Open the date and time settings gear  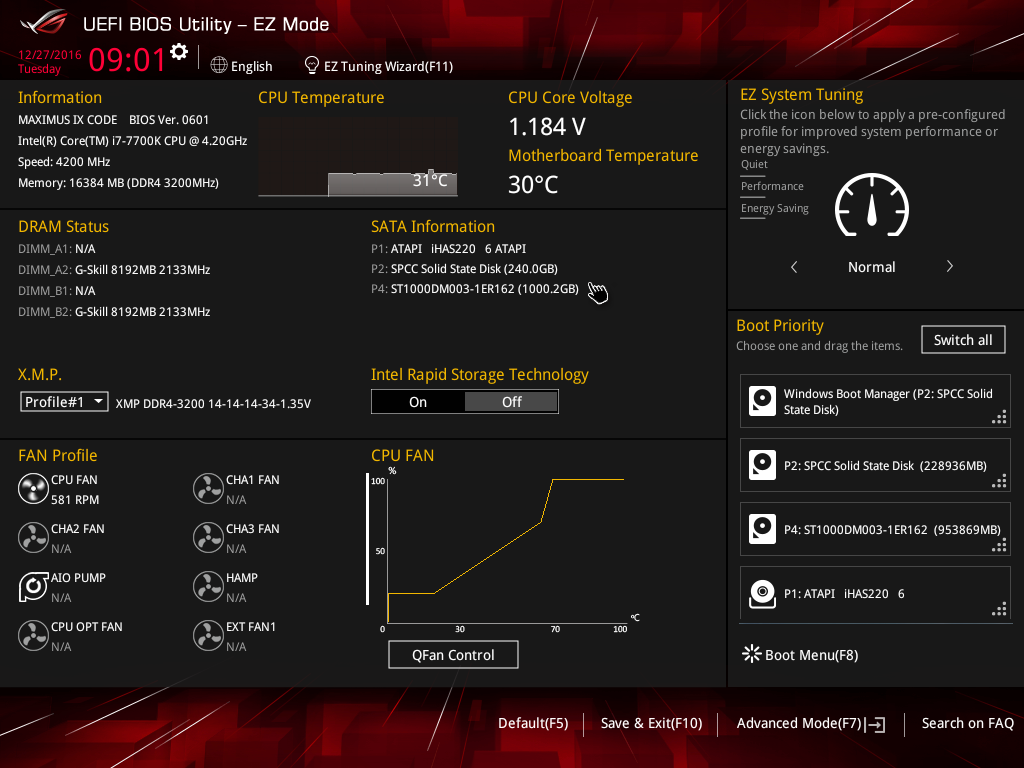179,52
